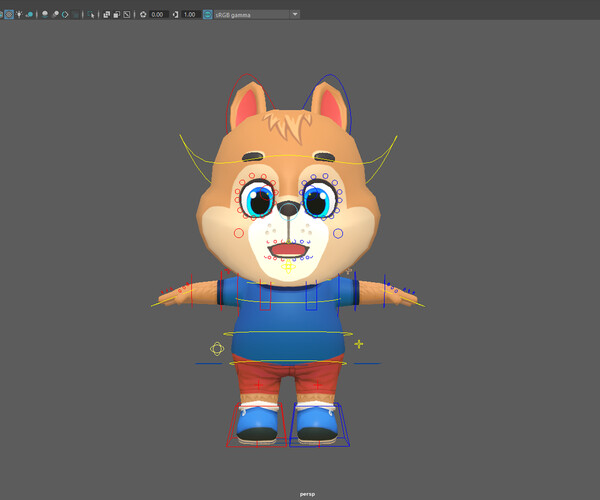Click the Isolate Select icon

coord(91,15)
